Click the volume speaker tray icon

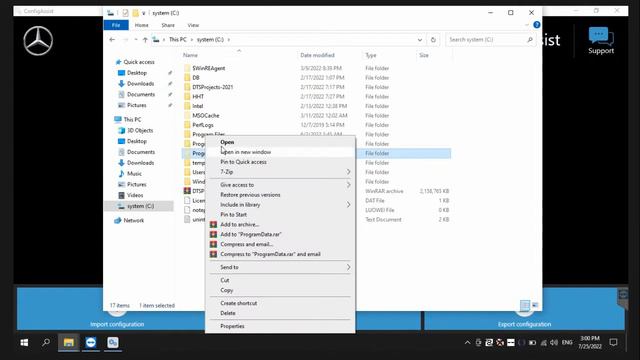[554, 342]
